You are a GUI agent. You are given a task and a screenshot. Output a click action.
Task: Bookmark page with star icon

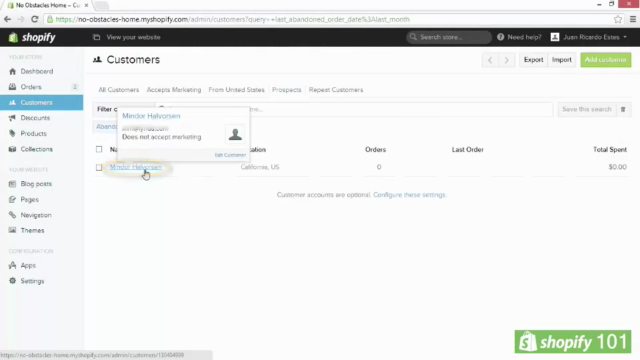click(x=618, y=19)
